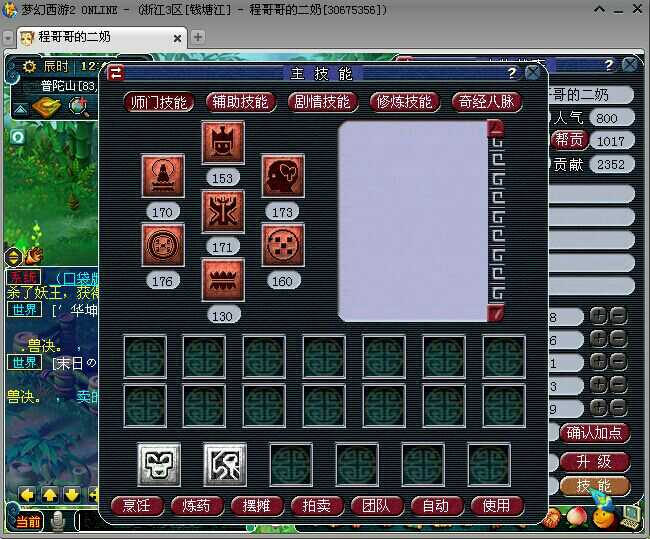Click the round skill icon above 176
The width and height of the screenshot is (650, 539).
click(162, 245)
